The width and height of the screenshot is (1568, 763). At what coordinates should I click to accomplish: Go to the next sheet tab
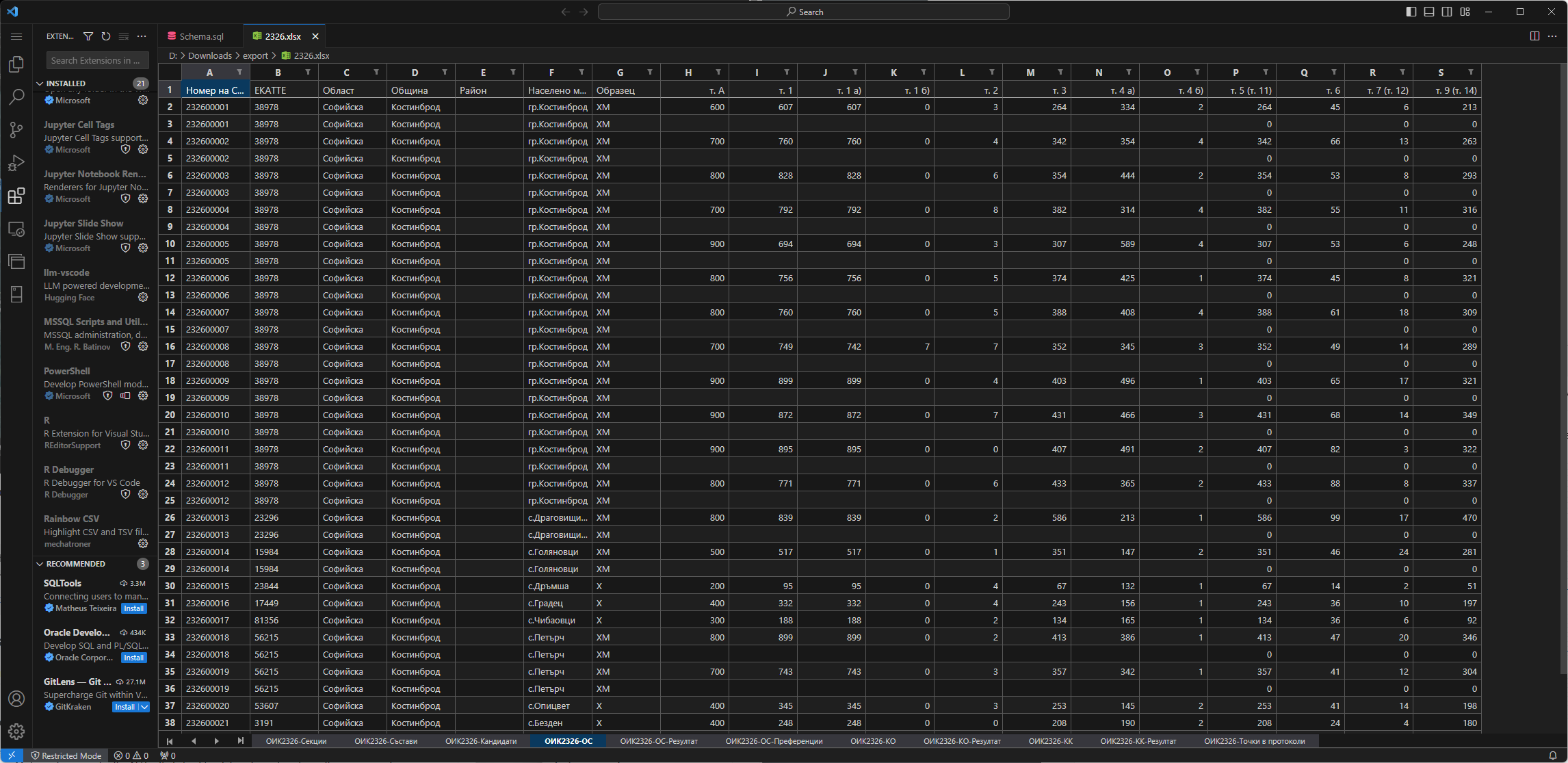click(217, 740)
